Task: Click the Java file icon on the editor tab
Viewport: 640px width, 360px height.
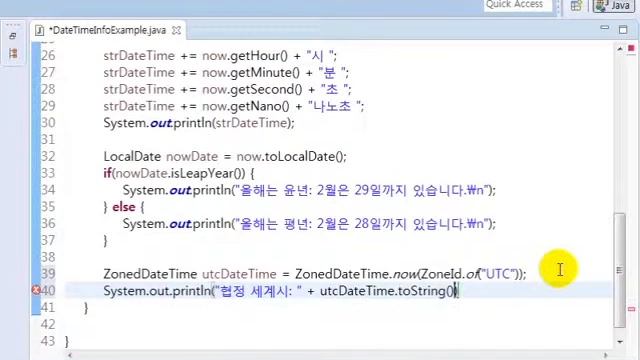Action: coord(39,30)
